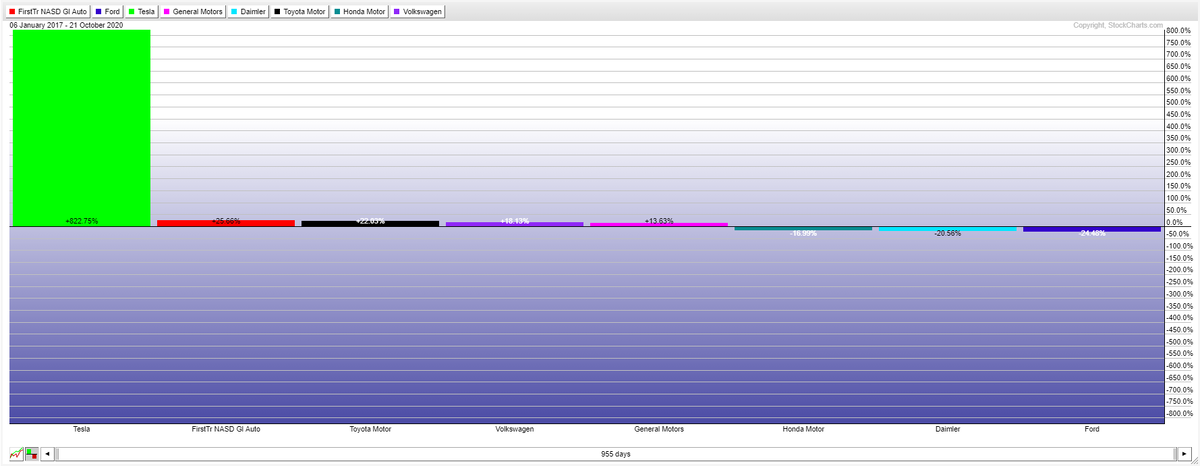This screenshot has width=1200, height=466.
Task: Click the teal Honda Motor bar
Action: [803, 229]
